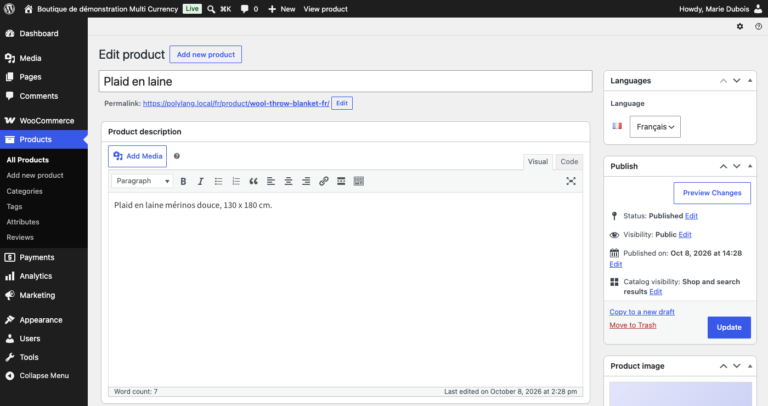Screen dimensions: 768x406
Task: Click into the product description text area
Action: (345, 289)
